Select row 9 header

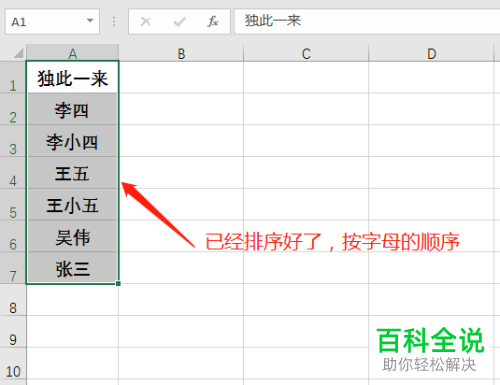click(13, 332)
